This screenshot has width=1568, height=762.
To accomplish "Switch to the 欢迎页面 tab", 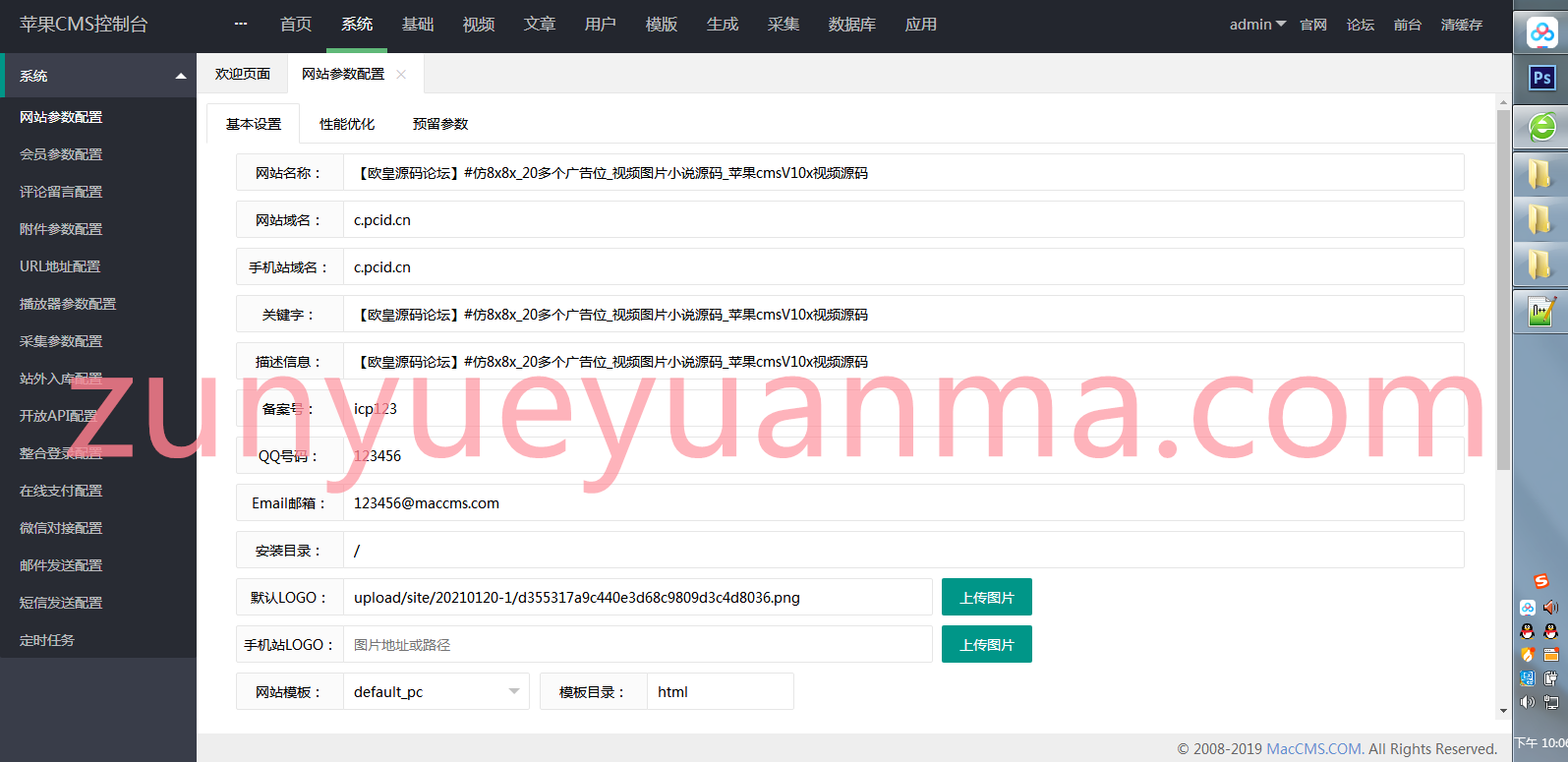I will click(x=243, y=74).
